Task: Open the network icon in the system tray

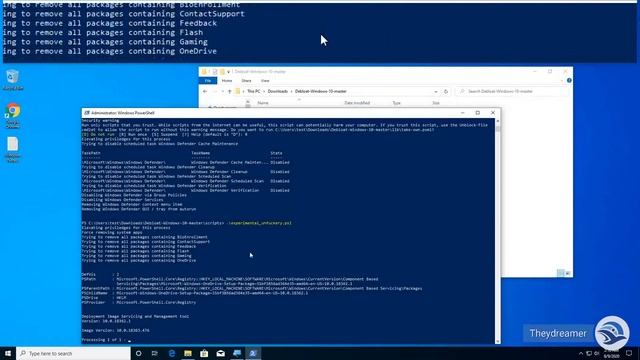Action: tap(589, 353)
